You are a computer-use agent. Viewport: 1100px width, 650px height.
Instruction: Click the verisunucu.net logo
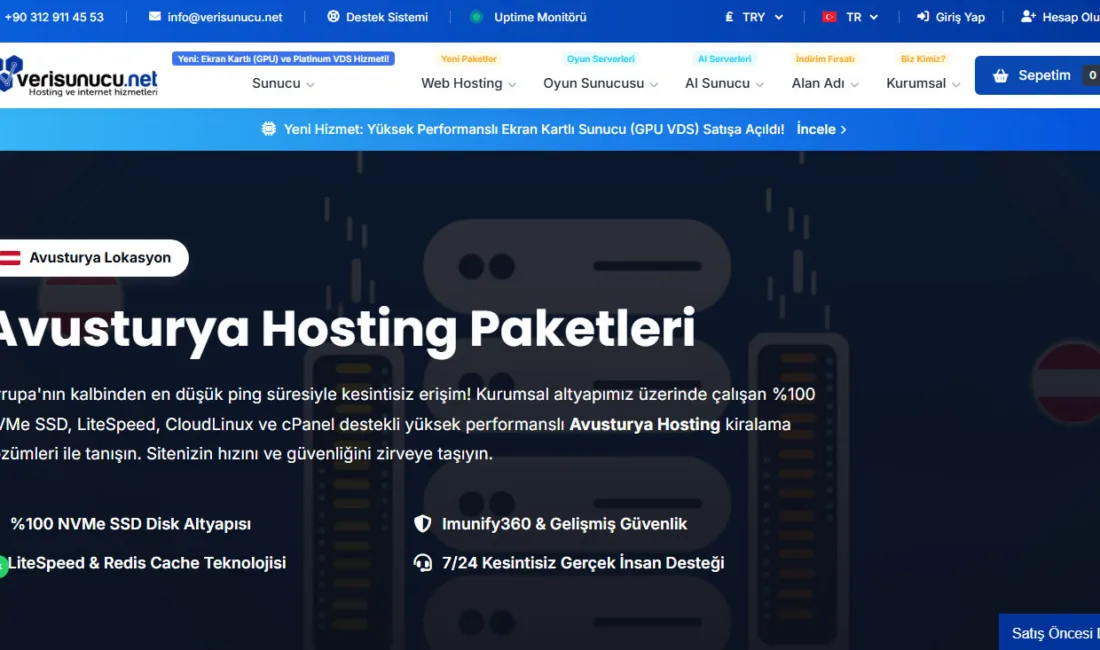tap(79, 76)
